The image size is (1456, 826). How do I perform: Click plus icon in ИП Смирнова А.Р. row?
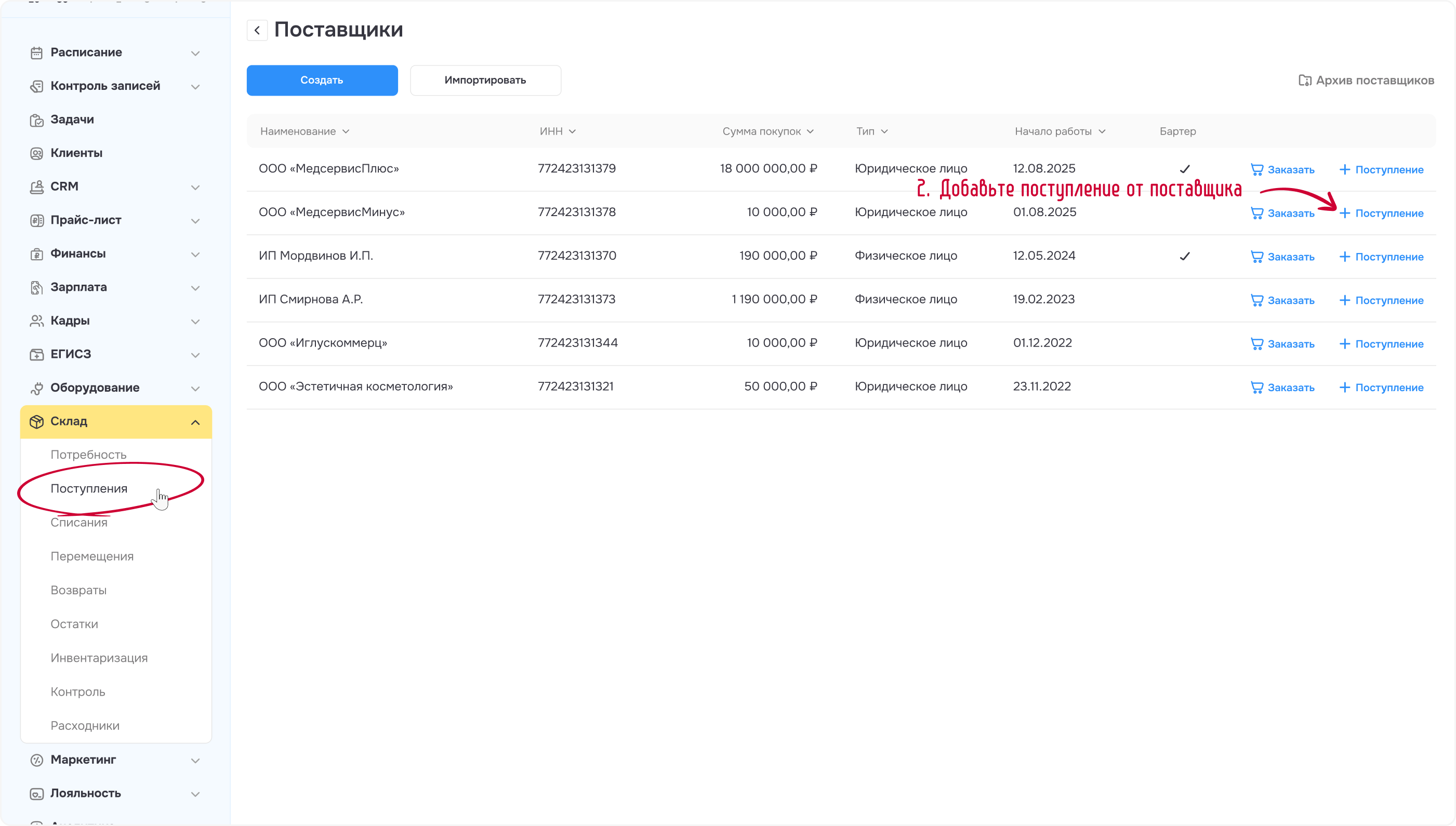(1344, 300)
